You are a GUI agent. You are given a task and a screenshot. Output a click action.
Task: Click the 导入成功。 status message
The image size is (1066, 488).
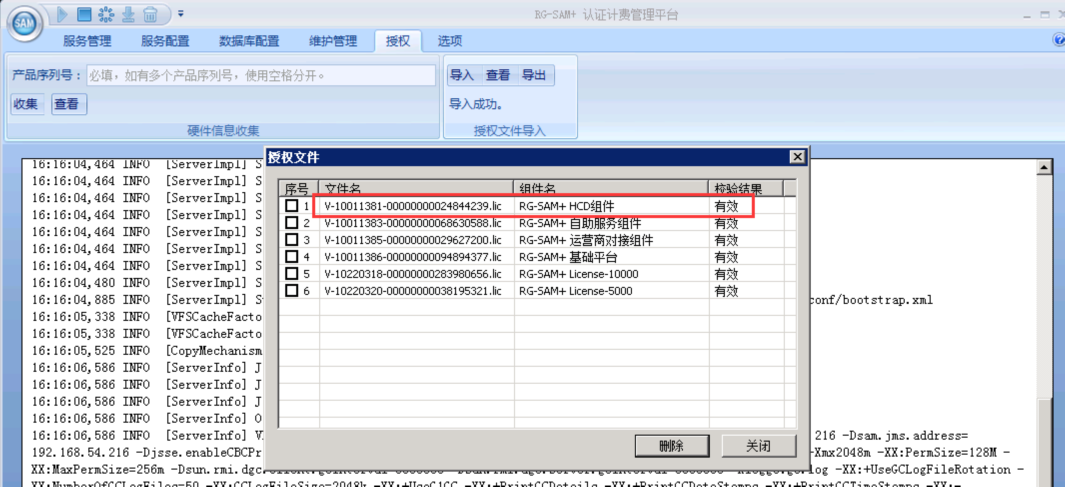(x=476, y=104)
